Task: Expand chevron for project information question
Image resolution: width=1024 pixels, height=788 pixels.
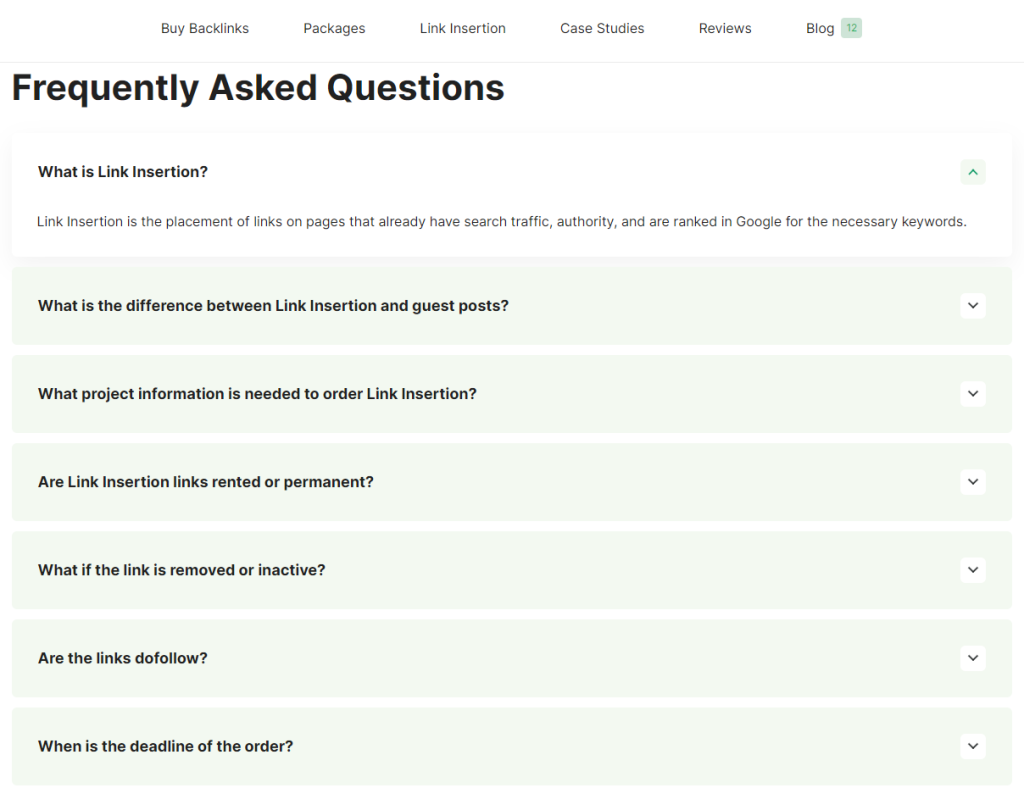Action: point(973,394)
